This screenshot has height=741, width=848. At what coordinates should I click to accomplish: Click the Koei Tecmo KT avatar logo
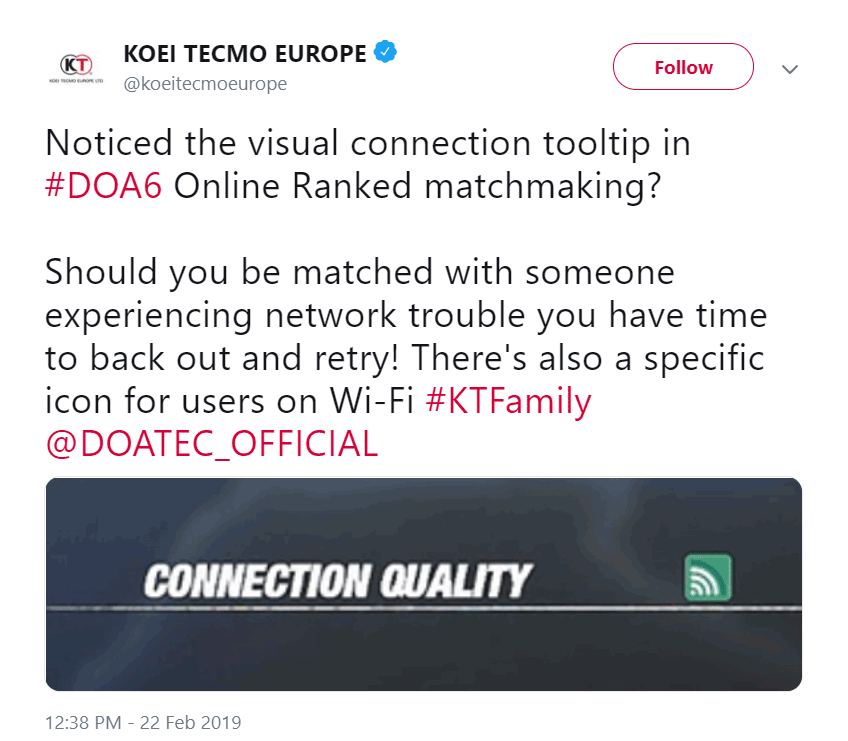click(76, 67)
